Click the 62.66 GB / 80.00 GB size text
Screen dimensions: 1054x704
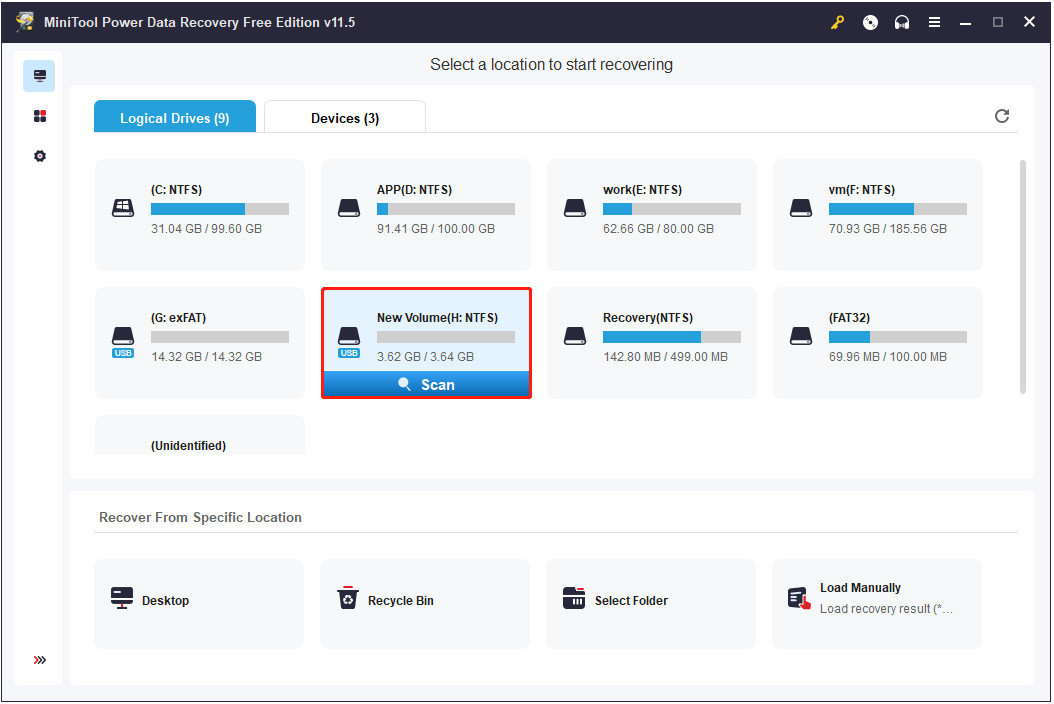[x=658, y=229]
